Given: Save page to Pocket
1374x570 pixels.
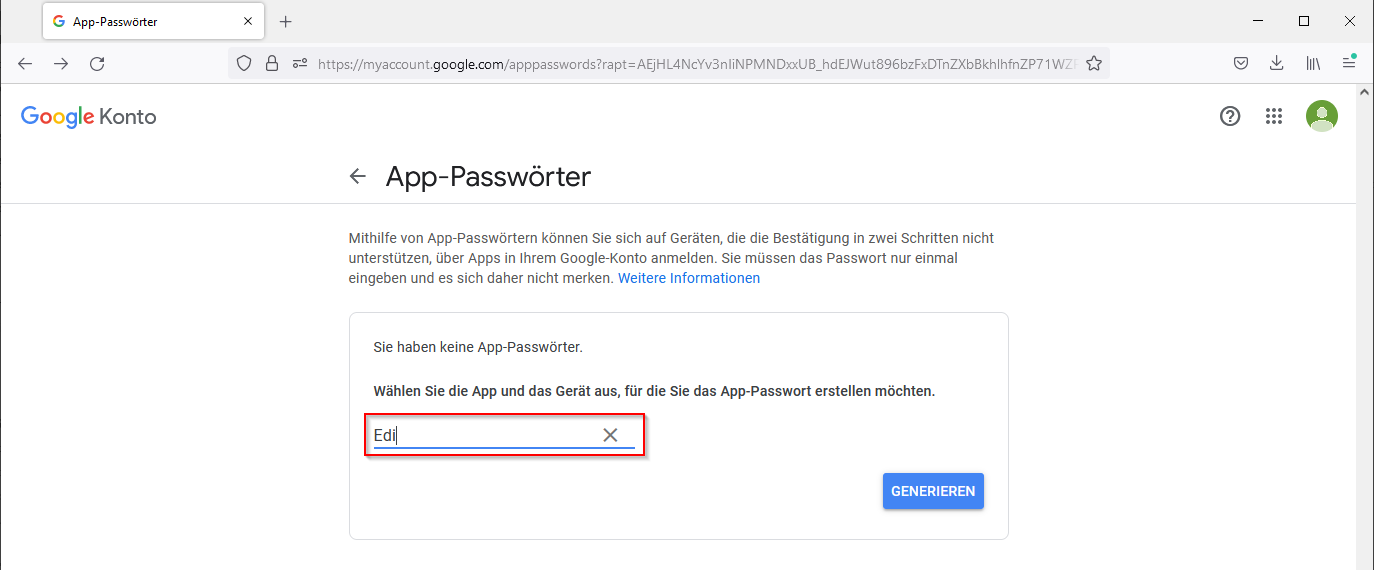Looking at the screenshot, I should click(1240, 63).
